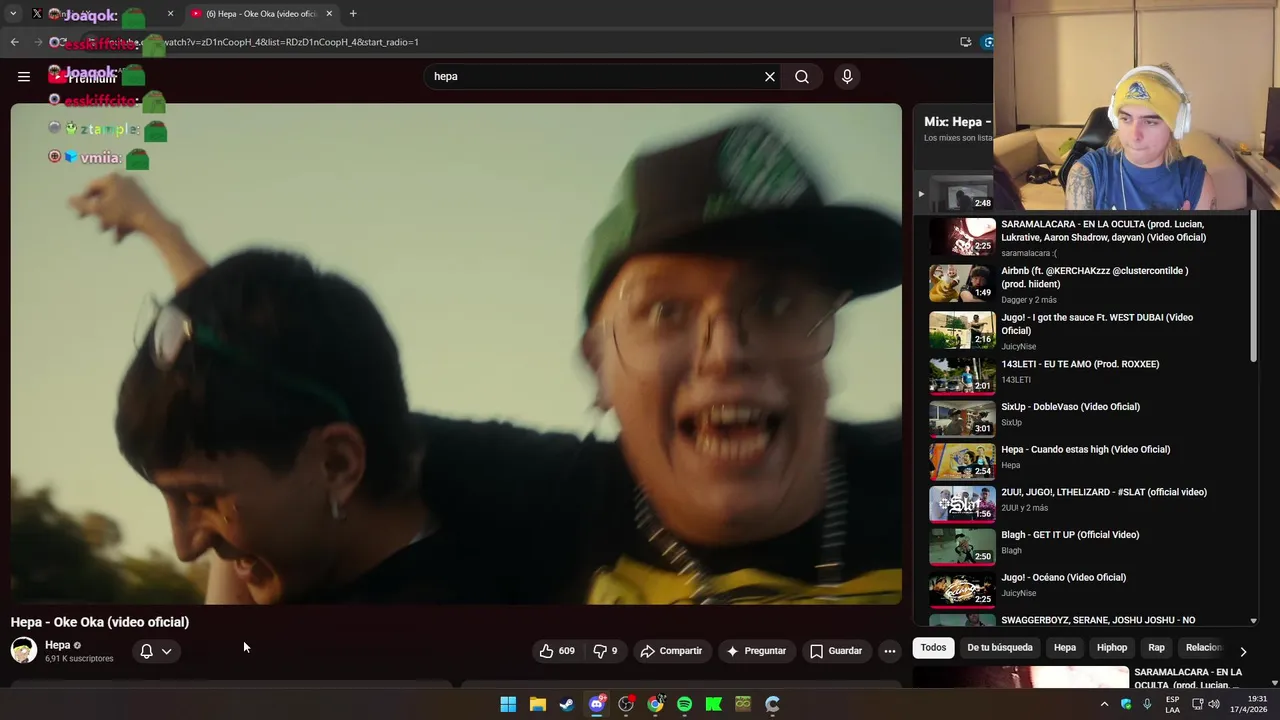Viewport: 1280px width, 720px height.
Task: Go back with browser back arrow
Action: pyautogui.click(x=14, y=42)
